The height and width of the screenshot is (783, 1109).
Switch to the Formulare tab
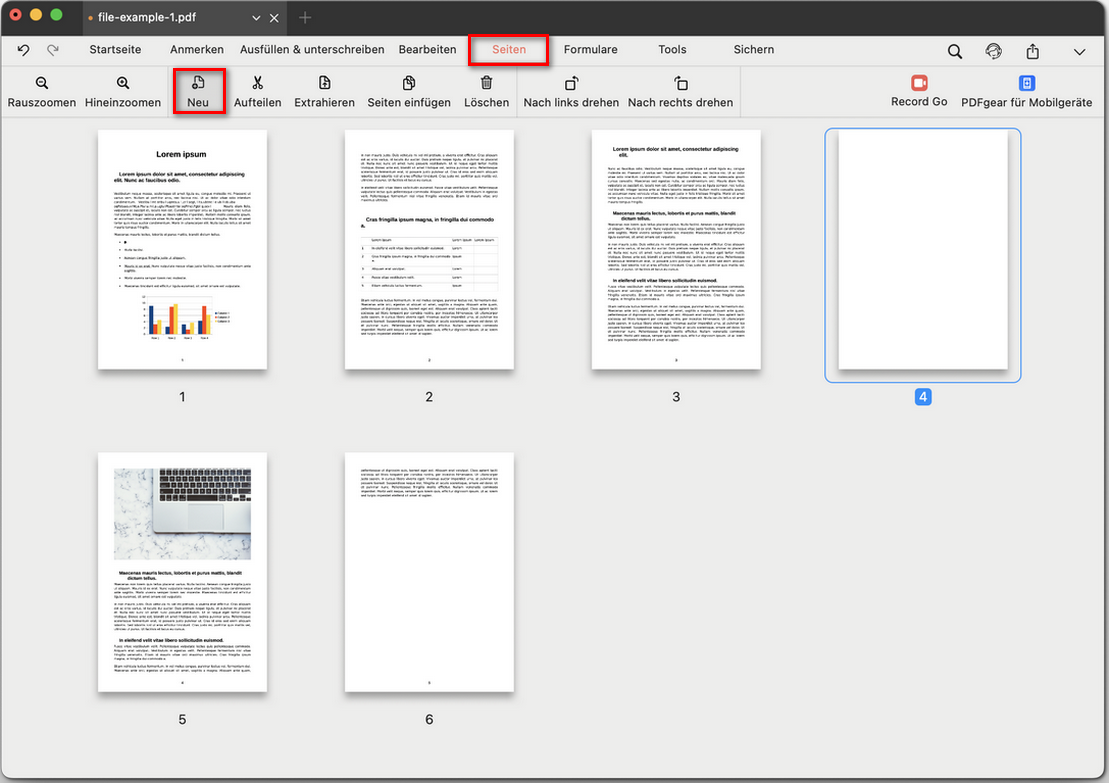(591, 49)
